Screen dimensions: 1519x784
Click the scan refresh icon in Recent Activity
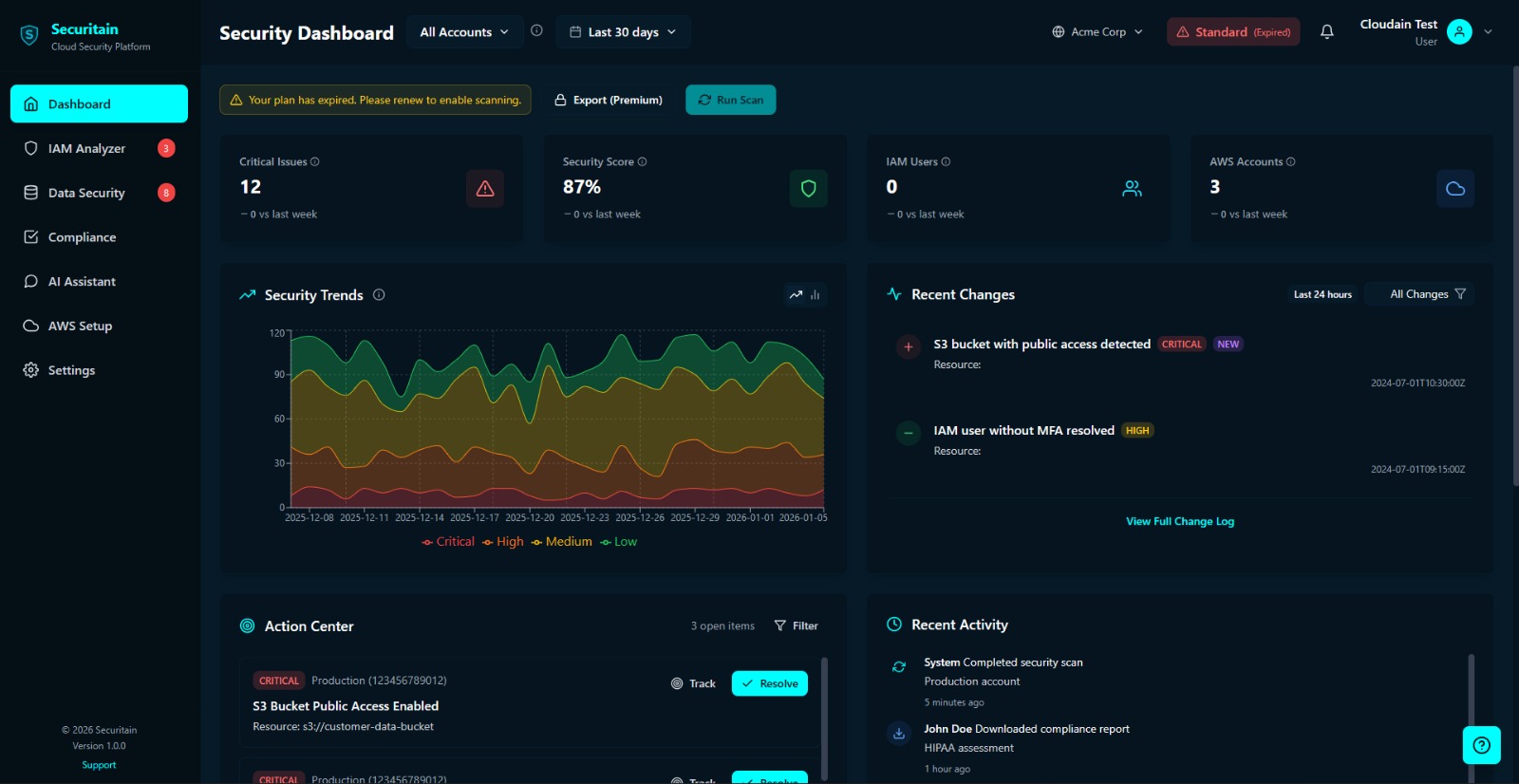[x=899, y=666]
